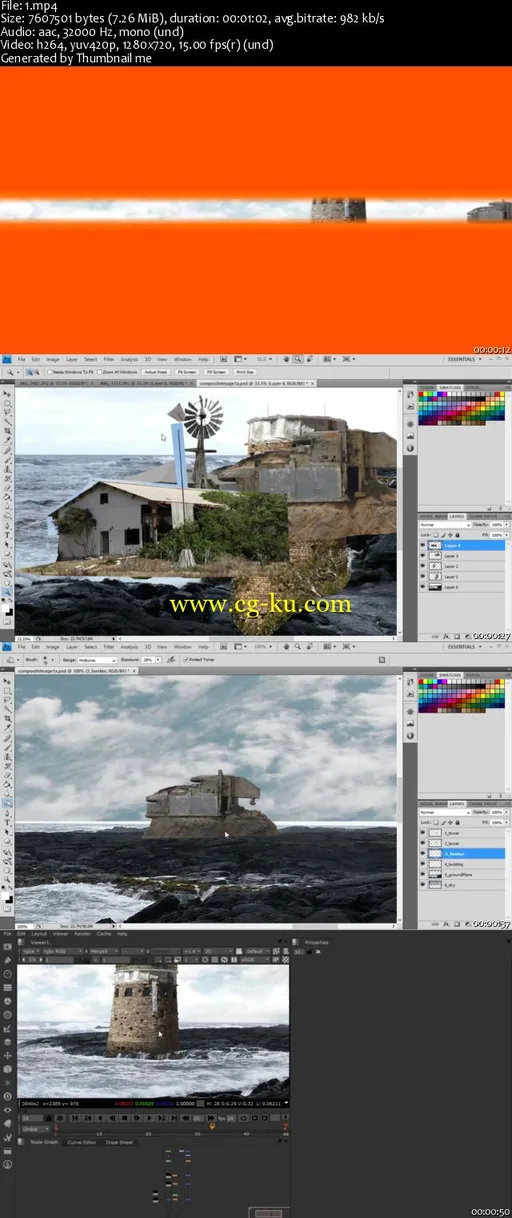Viewport: 512px width, 1218px height.
Task: Click the foreground color swatch in the clouds frame toolbox
Action: click(x=6, y=893)
